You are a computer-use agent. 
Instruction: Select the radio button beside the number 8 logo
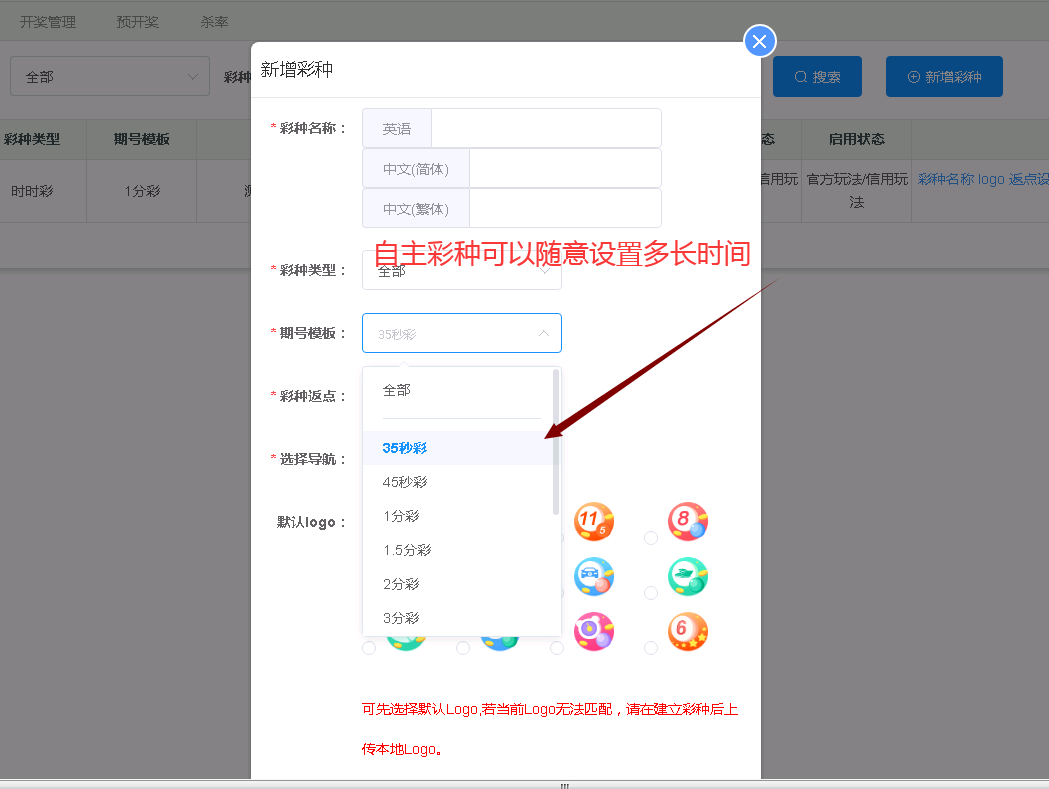click(x=651, y=538)
